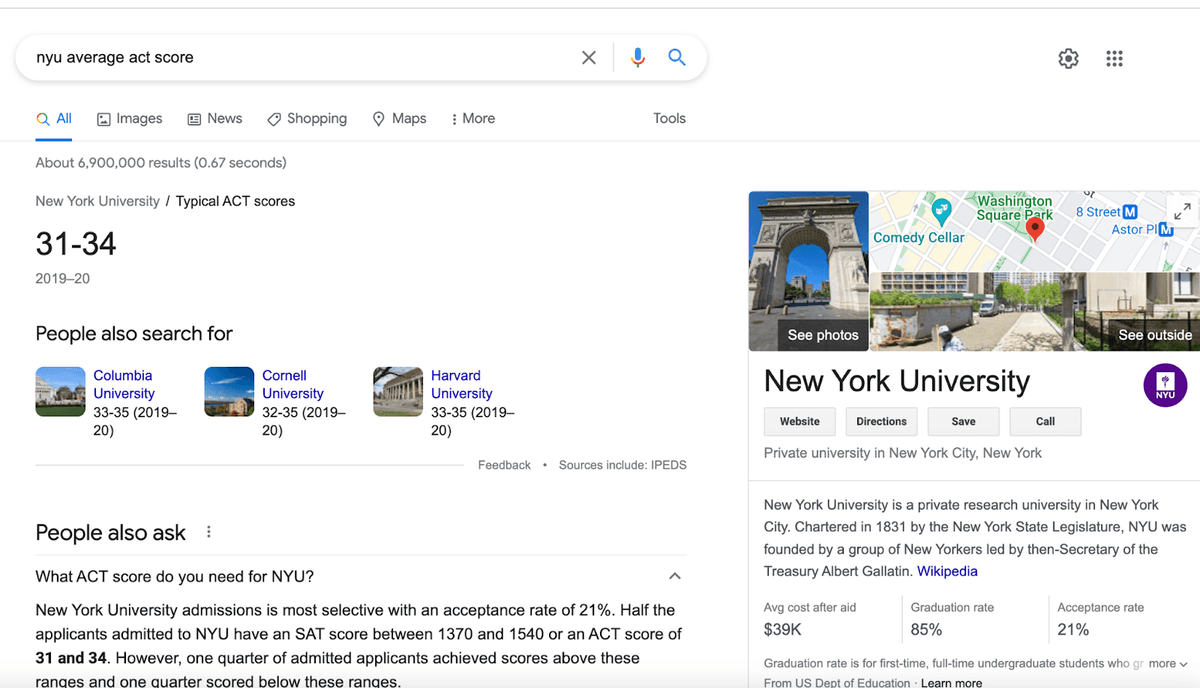The height and width of the screenshot is (688, 1200).
Task: Click the Directions button
Action: tap(881, 421)
